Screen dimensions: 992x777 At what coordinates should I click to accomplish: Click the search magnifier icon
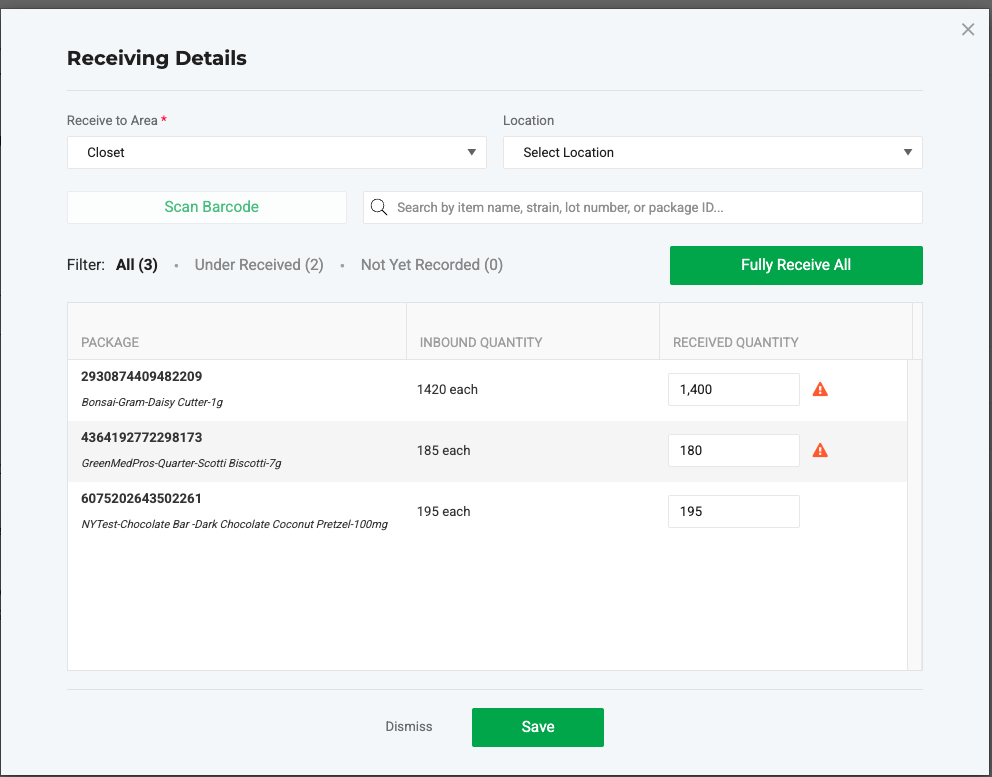click(379, 207)
